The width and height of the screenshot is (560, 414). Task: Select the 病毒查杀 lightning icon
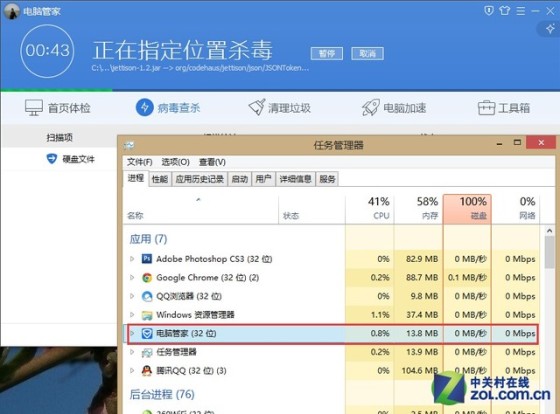point(145,107)
